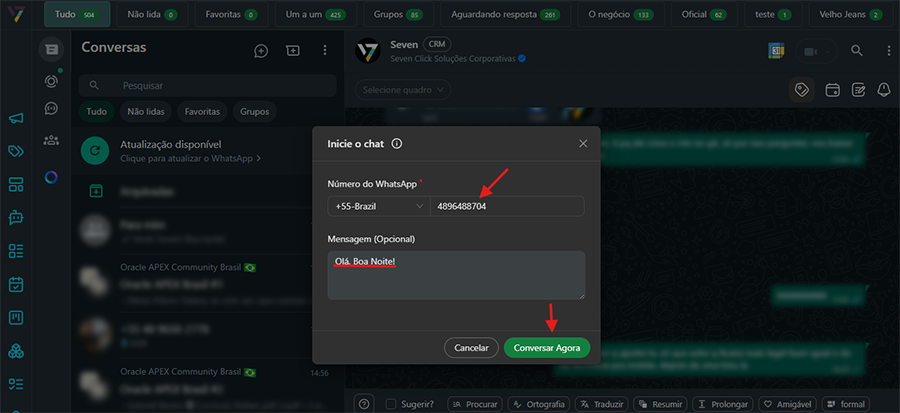The image size is (900, 413).
Task: Select the Não lidas filter chip
Action: click(146, 112)
